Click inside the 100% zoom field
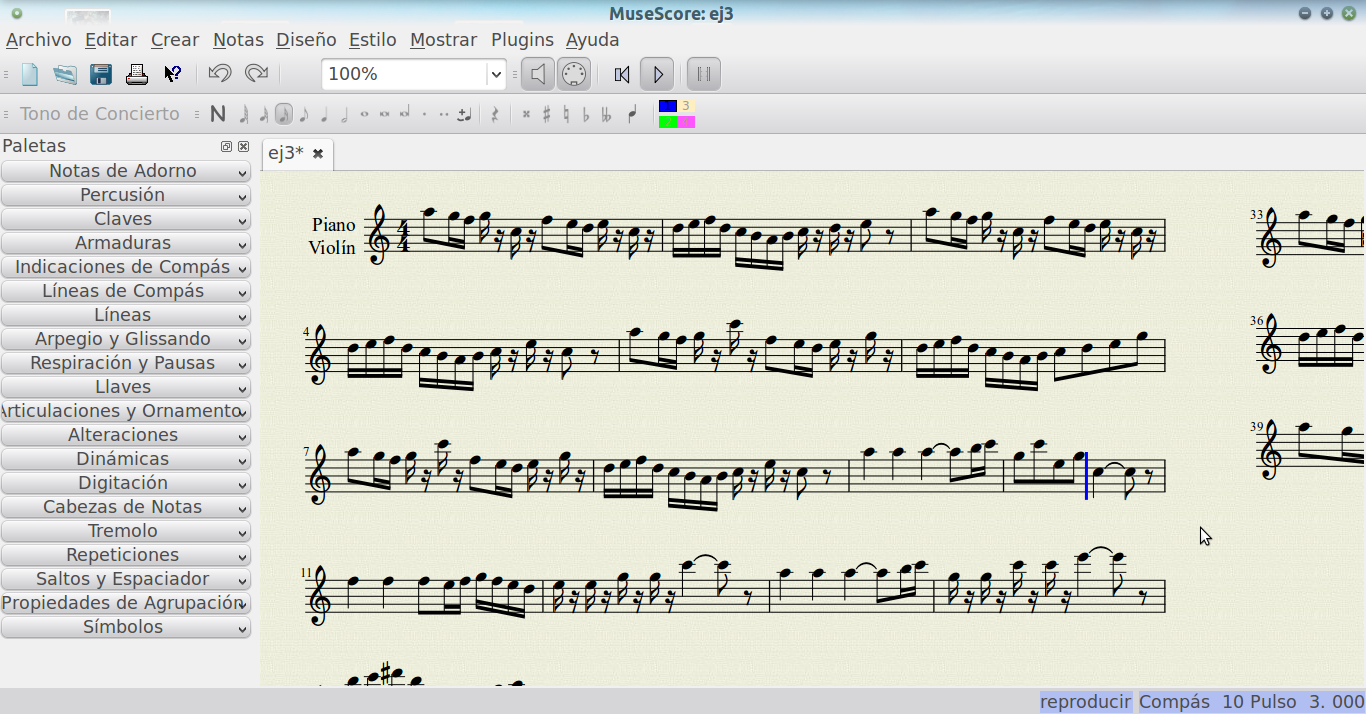Viewport: 1366px width, 714px height. tap(404, 74)
